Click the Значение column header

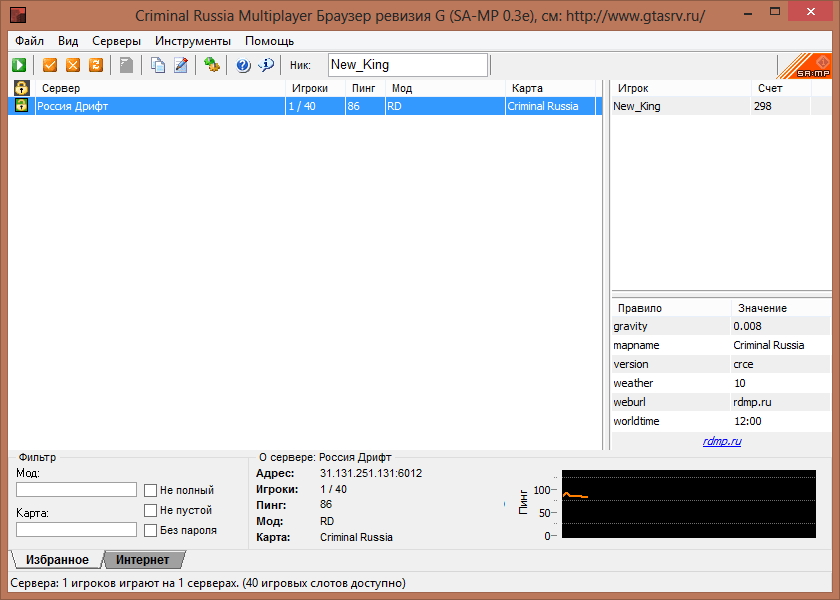pos(781,308)
